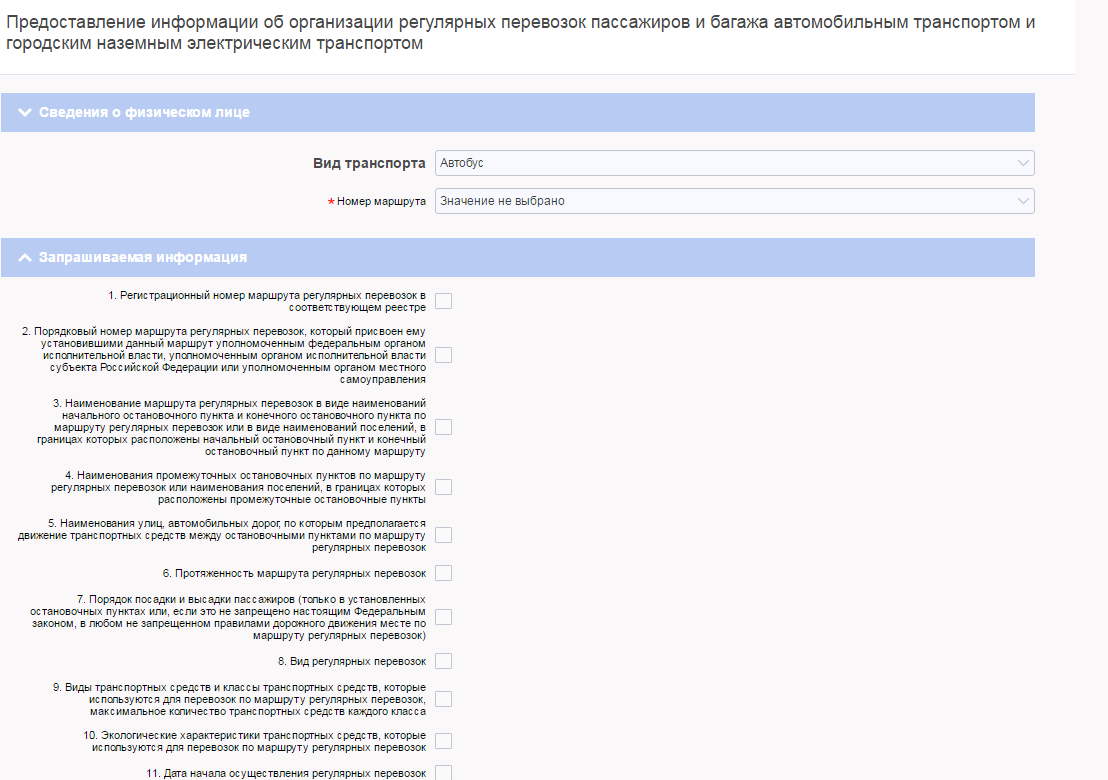Tick checkbox 11, Дата начала осуществления перевозок
Screen dimensions: 1108x780
pos(443,772)
